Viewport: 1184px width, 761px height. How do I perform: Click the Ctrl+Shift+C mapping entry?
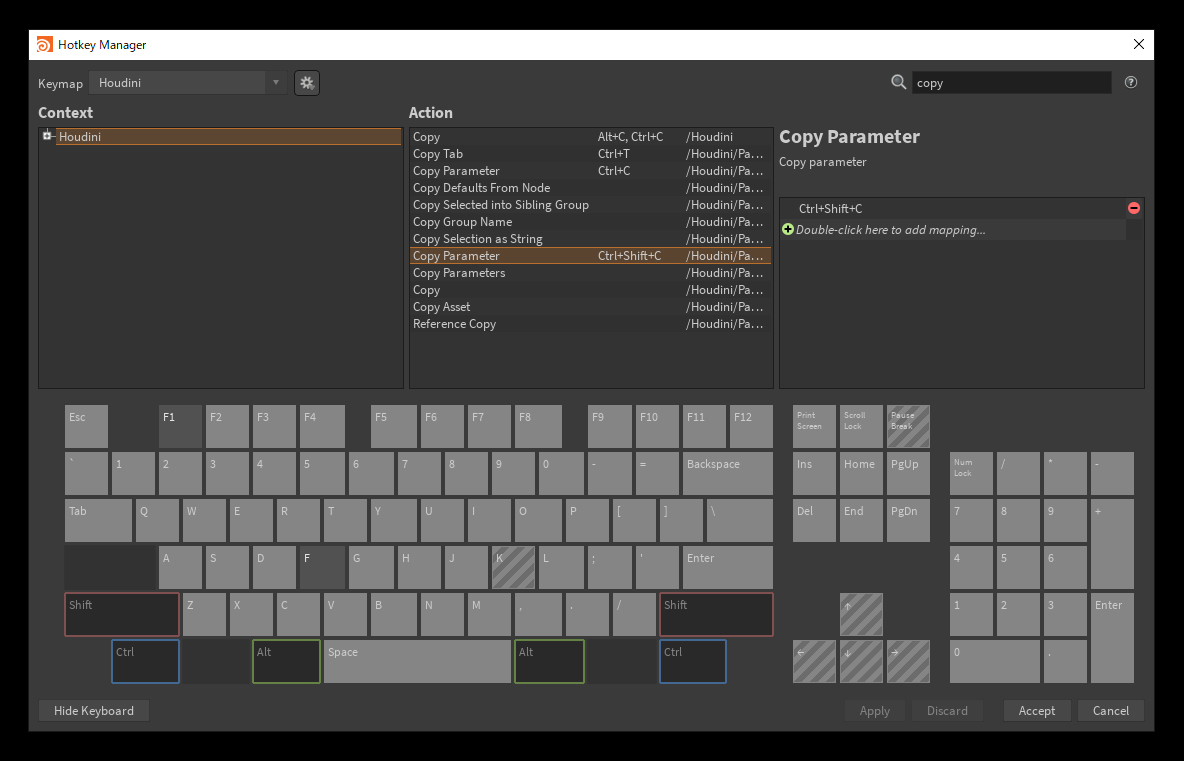coord(953,208)
